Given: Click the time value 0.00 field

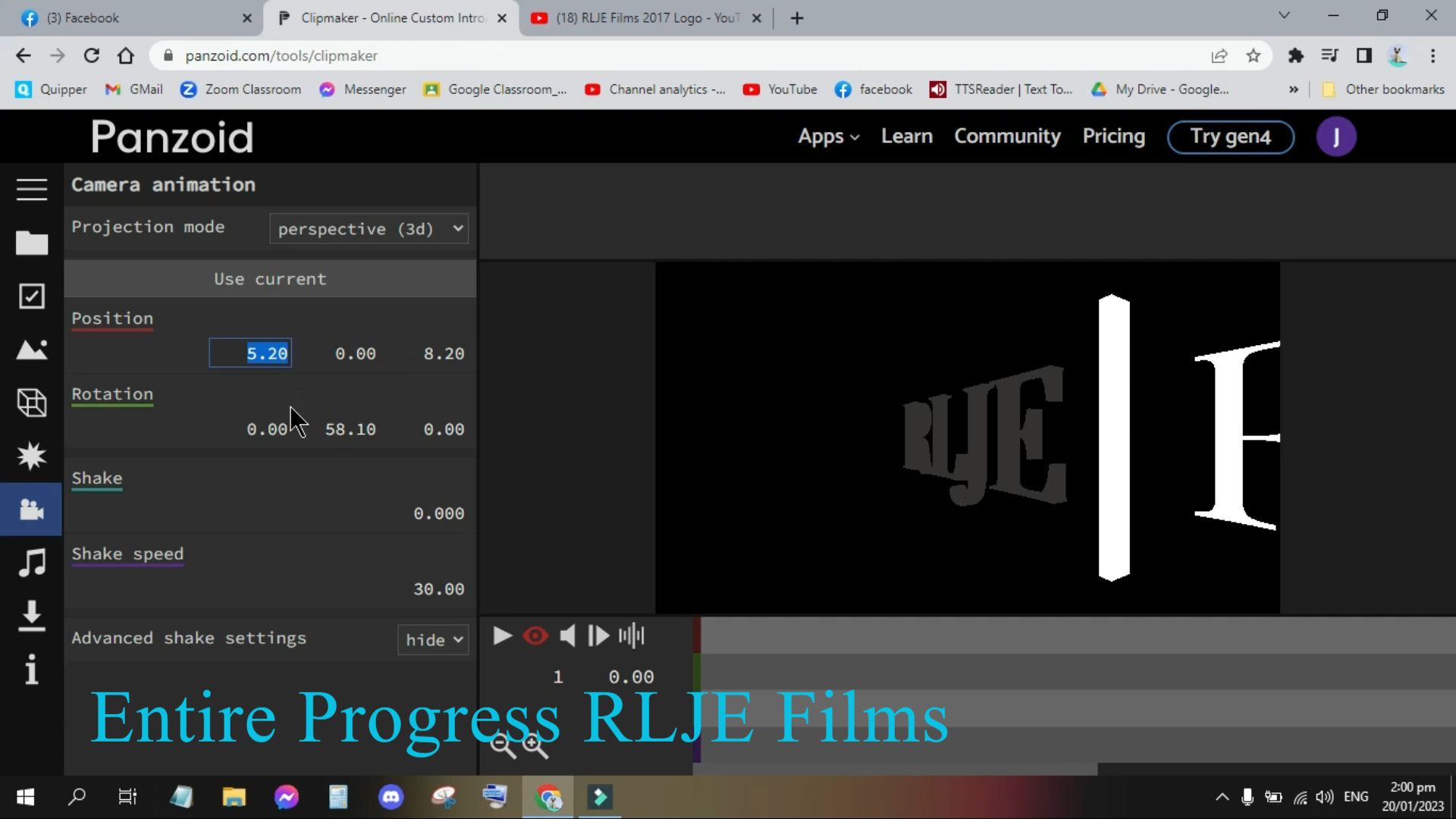Looking at the screenshot, I should pyautogui.click(x=631, y=677).
